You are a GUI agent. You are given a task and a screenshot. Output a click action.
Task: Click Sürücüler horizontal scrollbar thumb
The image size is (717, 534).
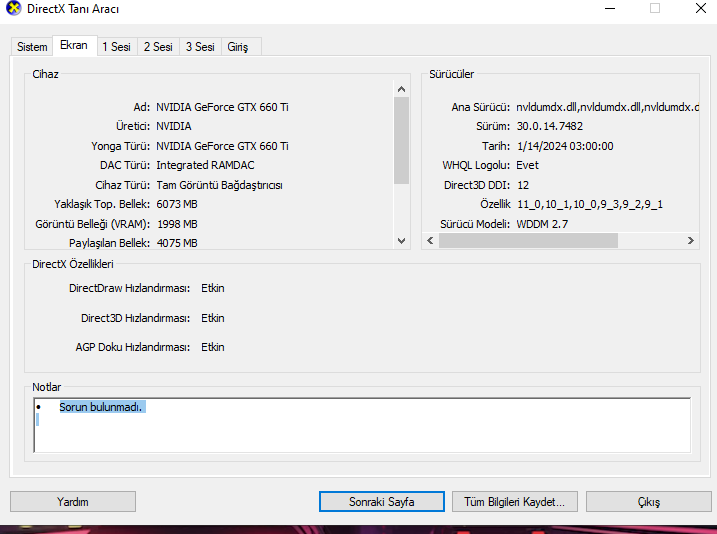528,240
